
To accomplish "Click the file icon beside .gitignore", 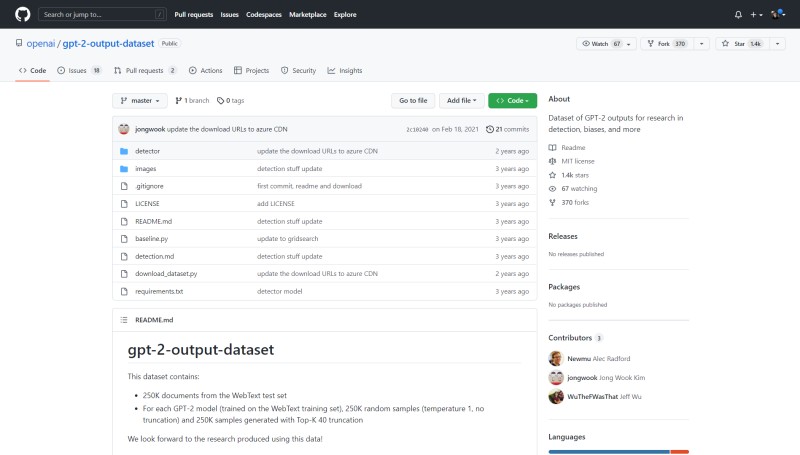I will coord(124,186).
